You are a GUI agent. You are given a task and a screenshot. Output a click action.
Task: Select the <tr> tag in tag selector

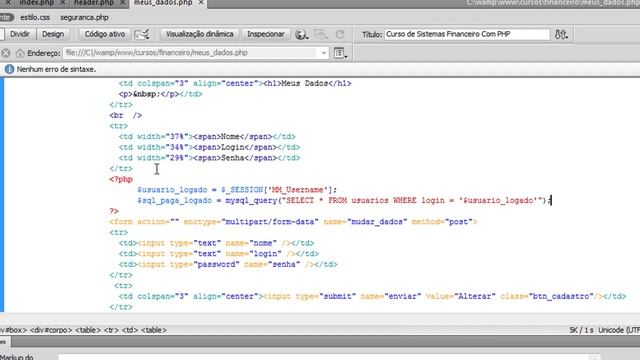(x=111, y=330)
